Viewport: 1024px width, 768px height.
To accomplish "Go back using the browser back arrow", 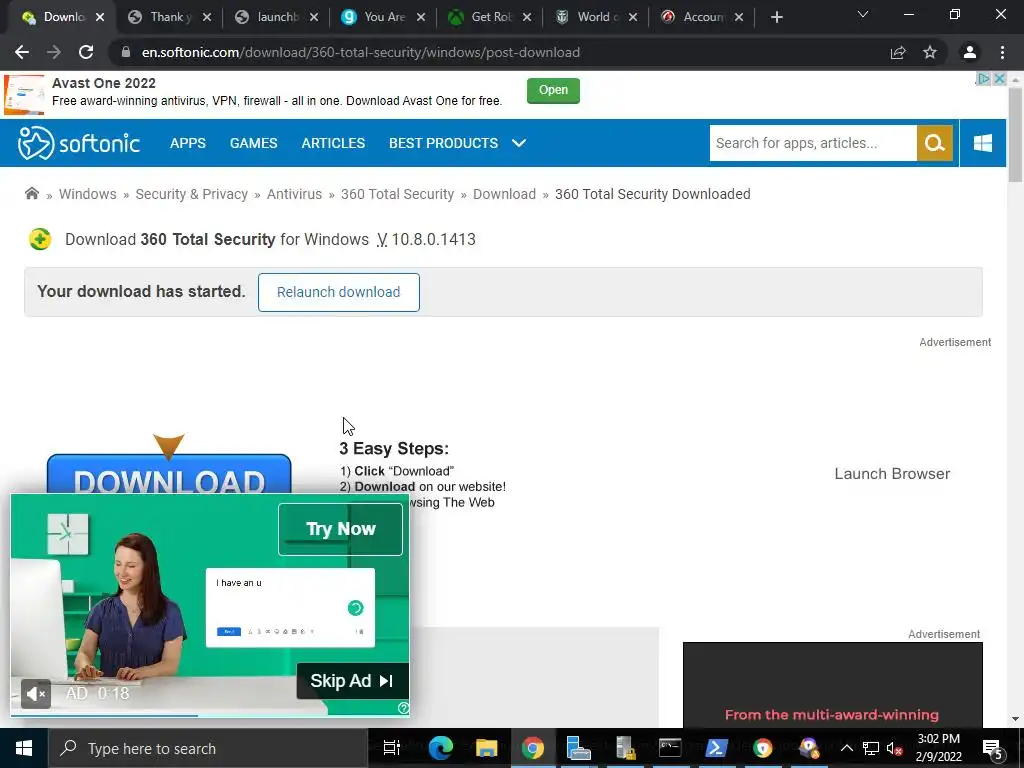I will [22, 52].
